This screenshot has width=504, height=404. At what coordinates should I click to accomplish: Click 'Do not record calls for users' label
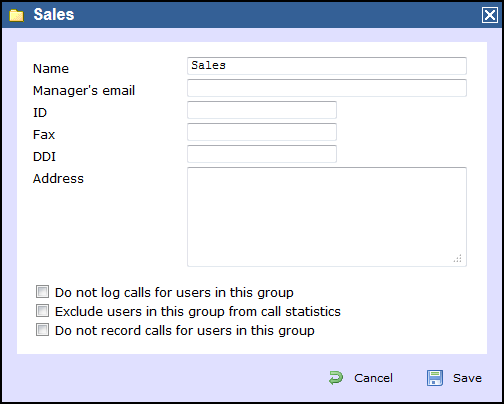[x=185, y=331]
